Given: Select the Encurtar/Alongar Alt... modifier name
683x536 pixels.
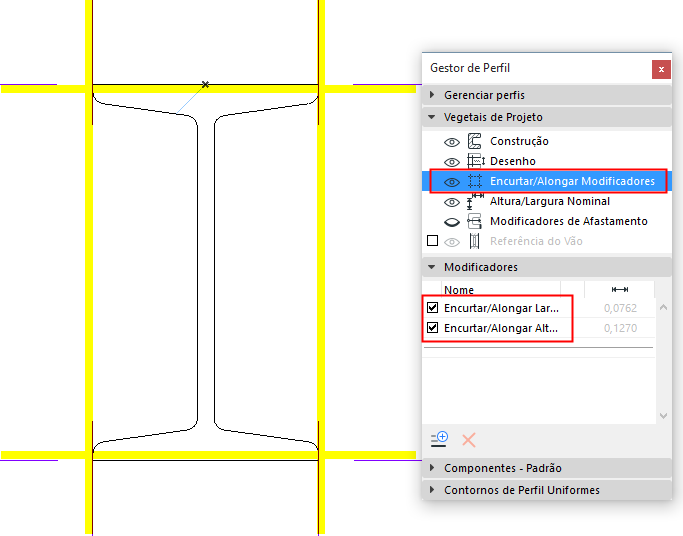Looking at the screenshot, I should click(x=501, y=328).
